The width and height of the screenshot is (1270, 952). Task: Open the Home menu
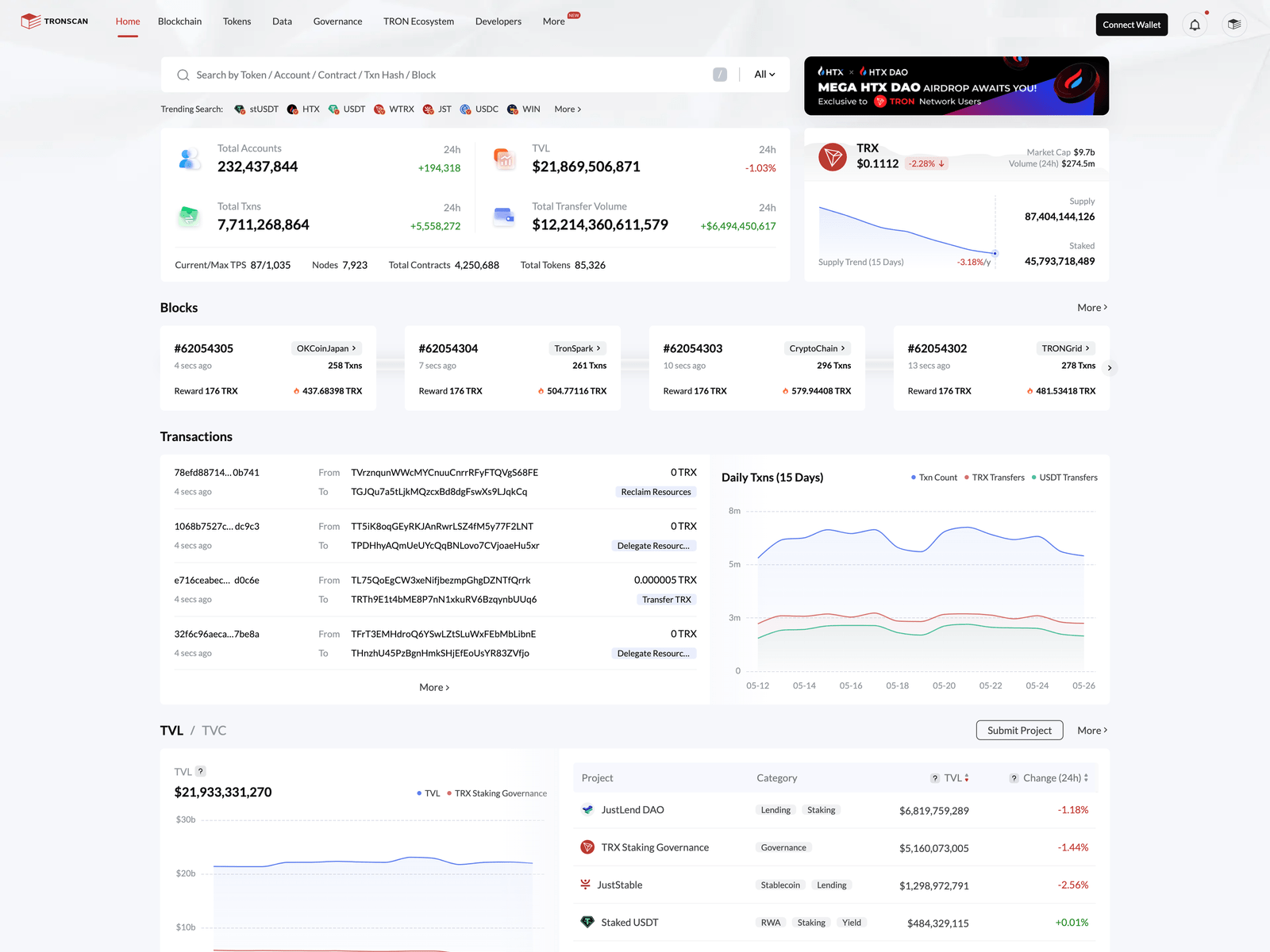click(128, 21)
